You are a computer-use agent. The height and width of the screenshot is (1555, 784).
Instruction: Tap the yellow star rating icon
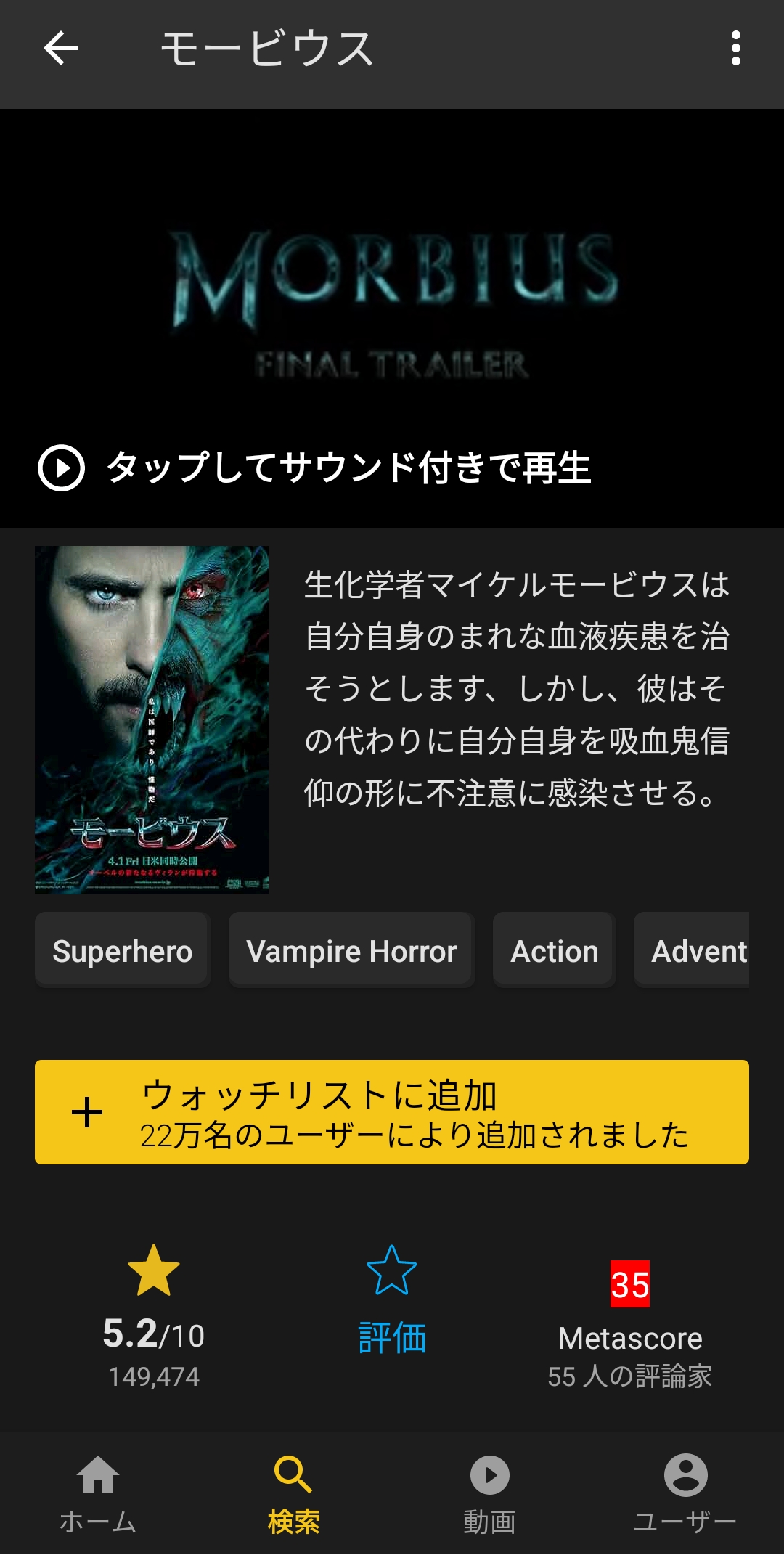tap(153, 1270)
